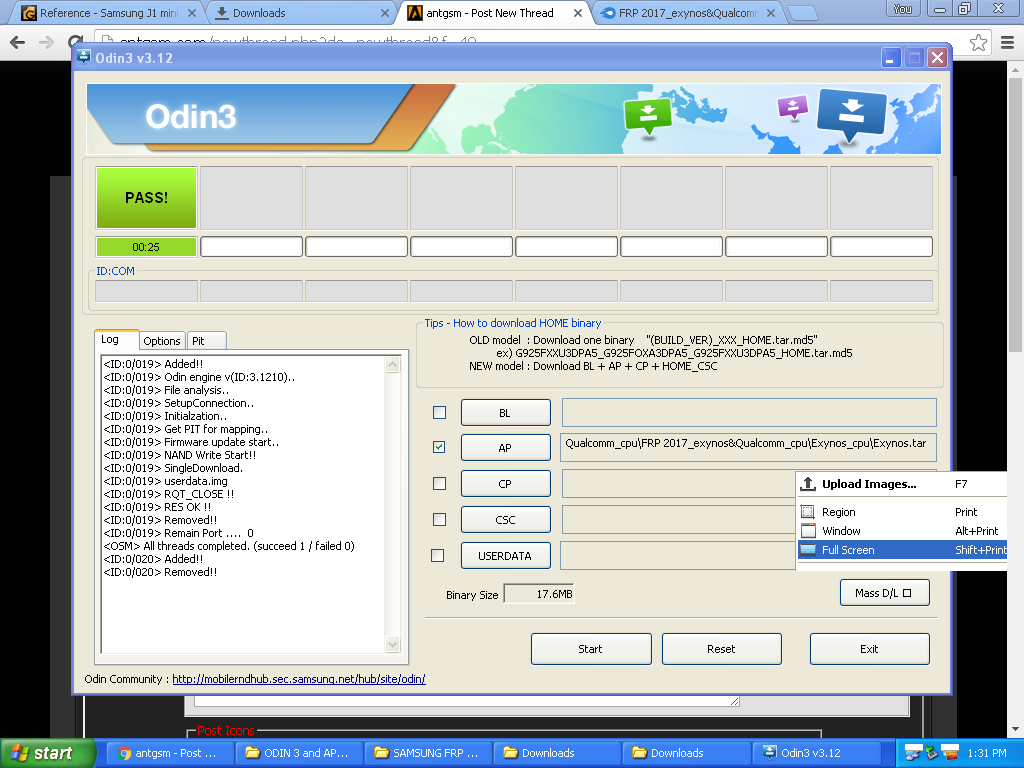Toggle the Mass D/L checkbox button

[884, 593]
